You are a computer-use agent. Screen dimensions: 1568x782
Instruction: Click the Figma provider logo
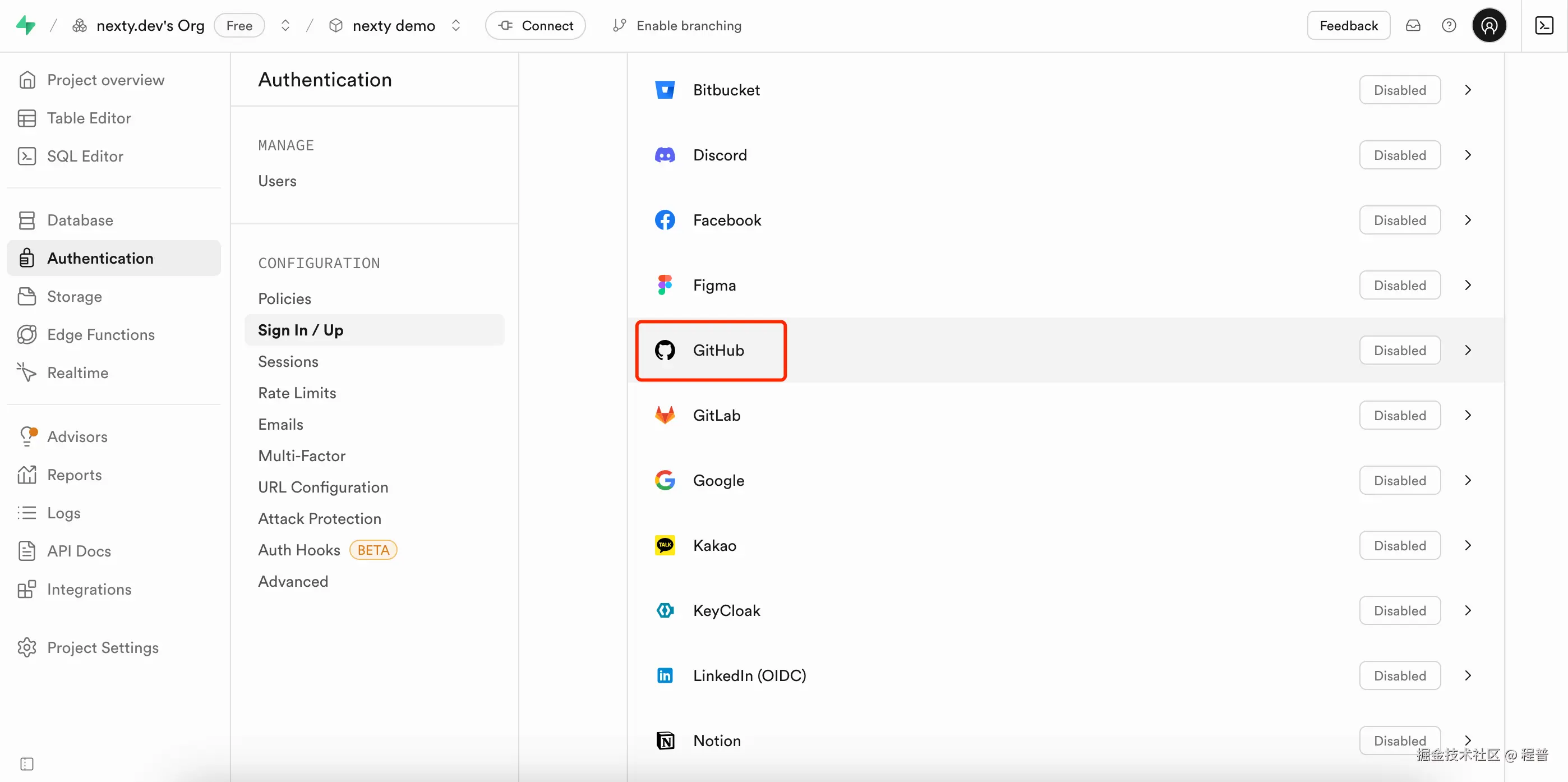click(x=665, y=285)
